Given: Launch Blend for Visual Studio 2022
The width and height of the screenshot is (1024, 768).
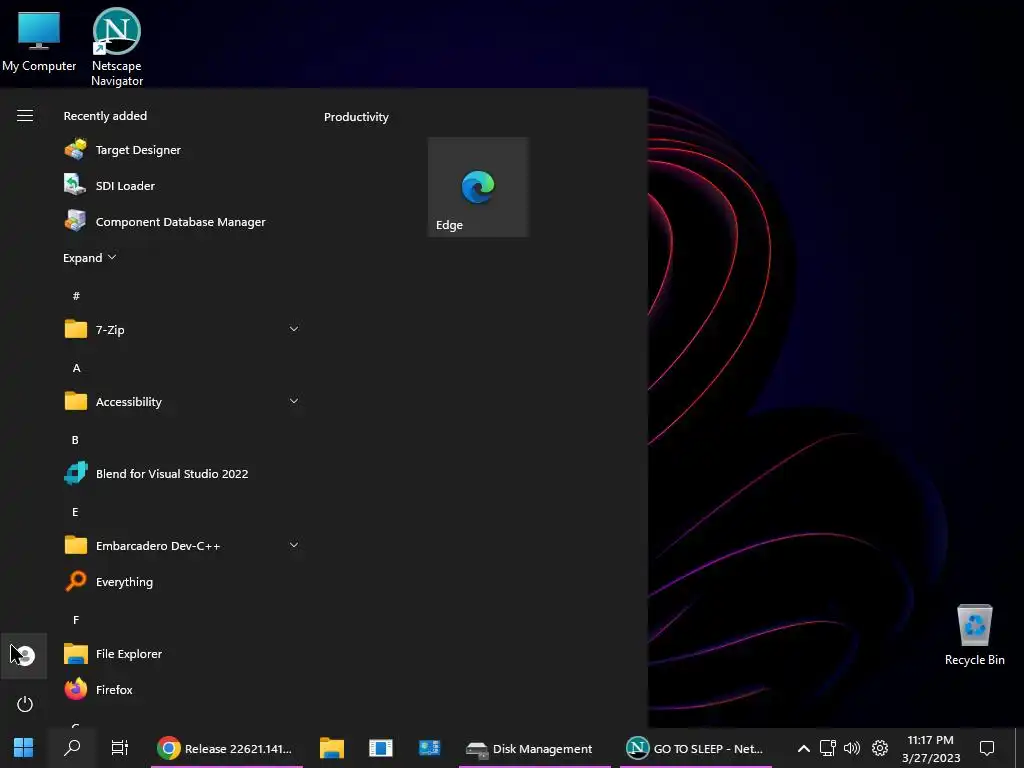Looking at the screenshot, I should click(183, 473).
